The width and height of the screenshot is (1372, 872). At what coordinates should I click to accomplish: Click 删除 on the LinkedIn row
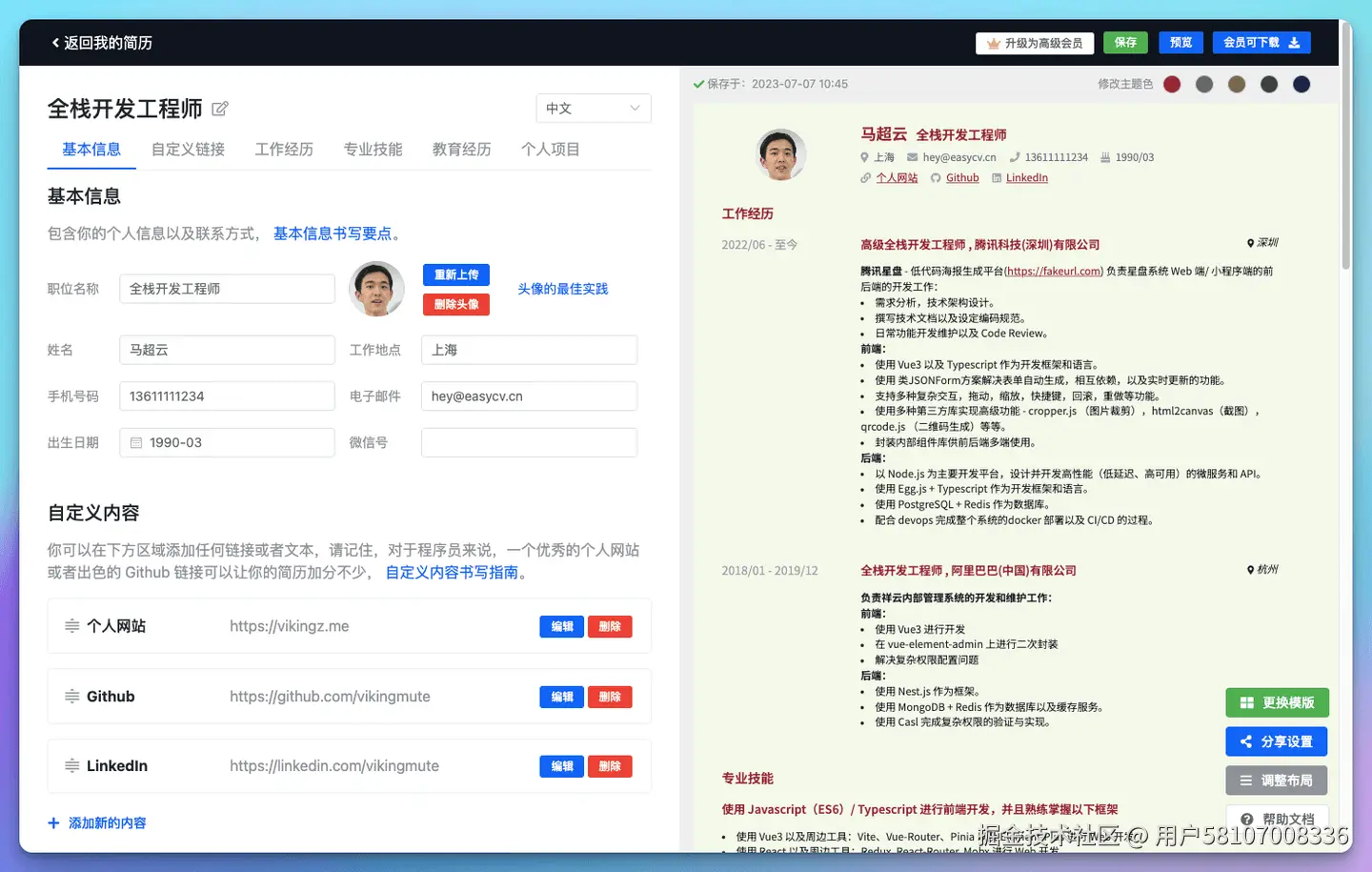(x=610, y=765)
